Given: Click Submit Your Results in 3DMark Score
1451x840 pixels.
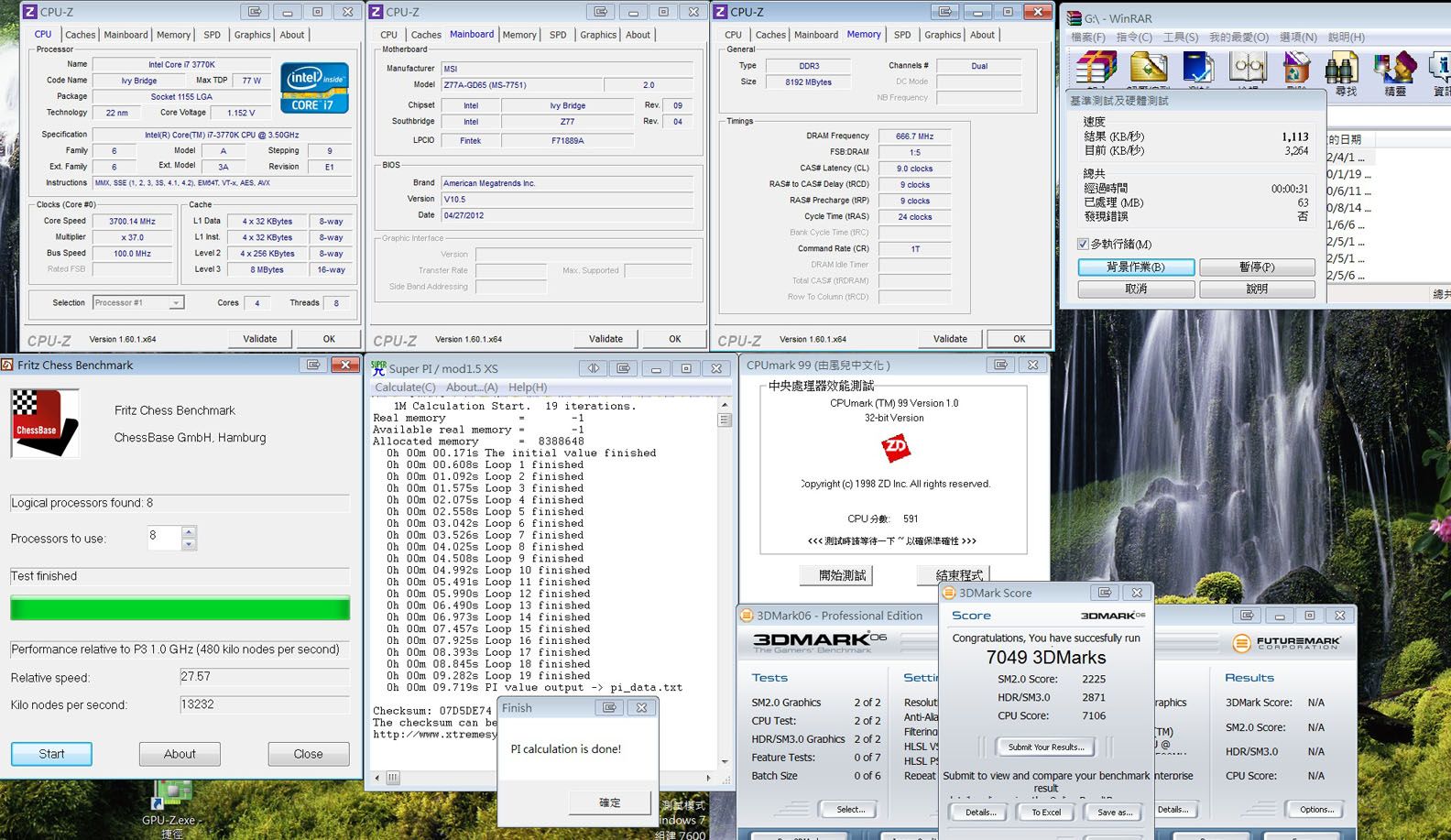Looking at the screenshot, I should [x=1046, y=747].
